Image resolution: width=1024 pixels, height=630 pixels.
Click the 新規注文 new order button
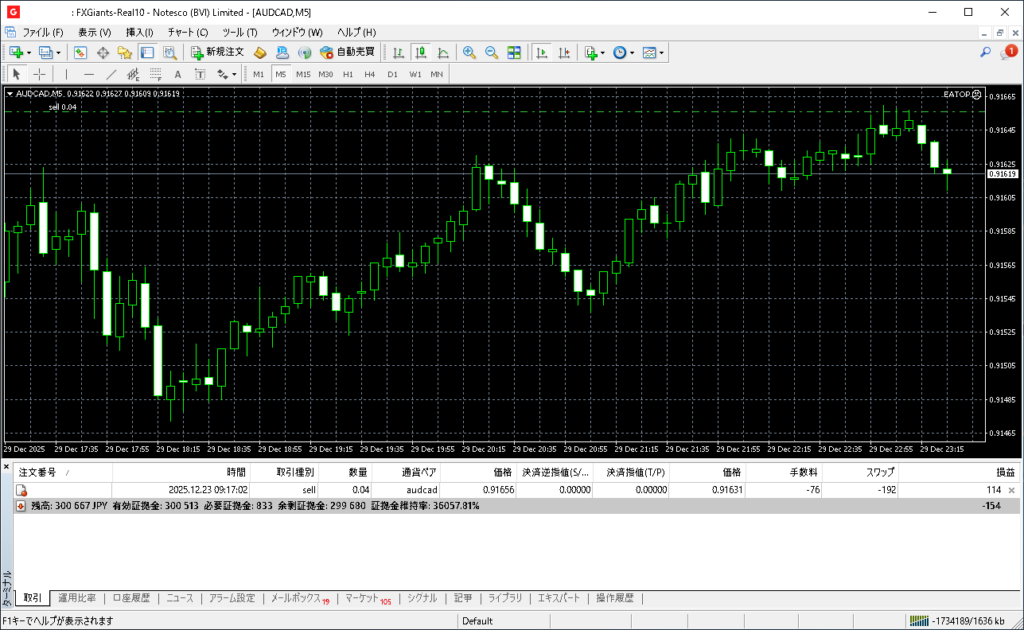[217, 52]
